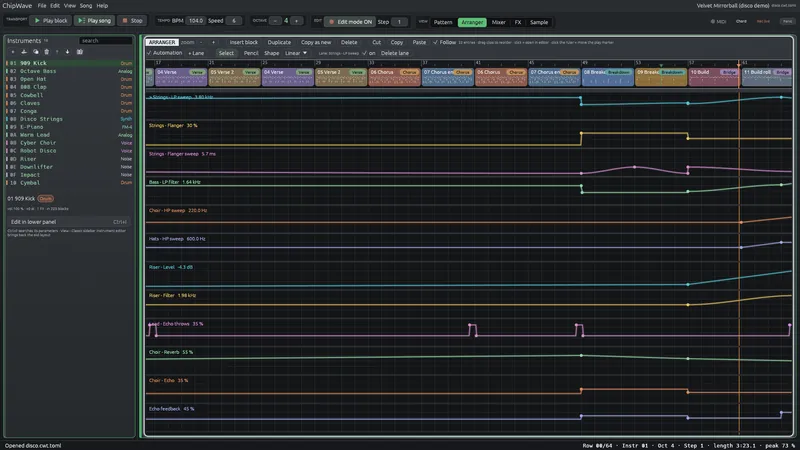Move instrument down with the down arrow icon
Image resolution: width=800 pixels, height=450 pixels.
(67, 52)
